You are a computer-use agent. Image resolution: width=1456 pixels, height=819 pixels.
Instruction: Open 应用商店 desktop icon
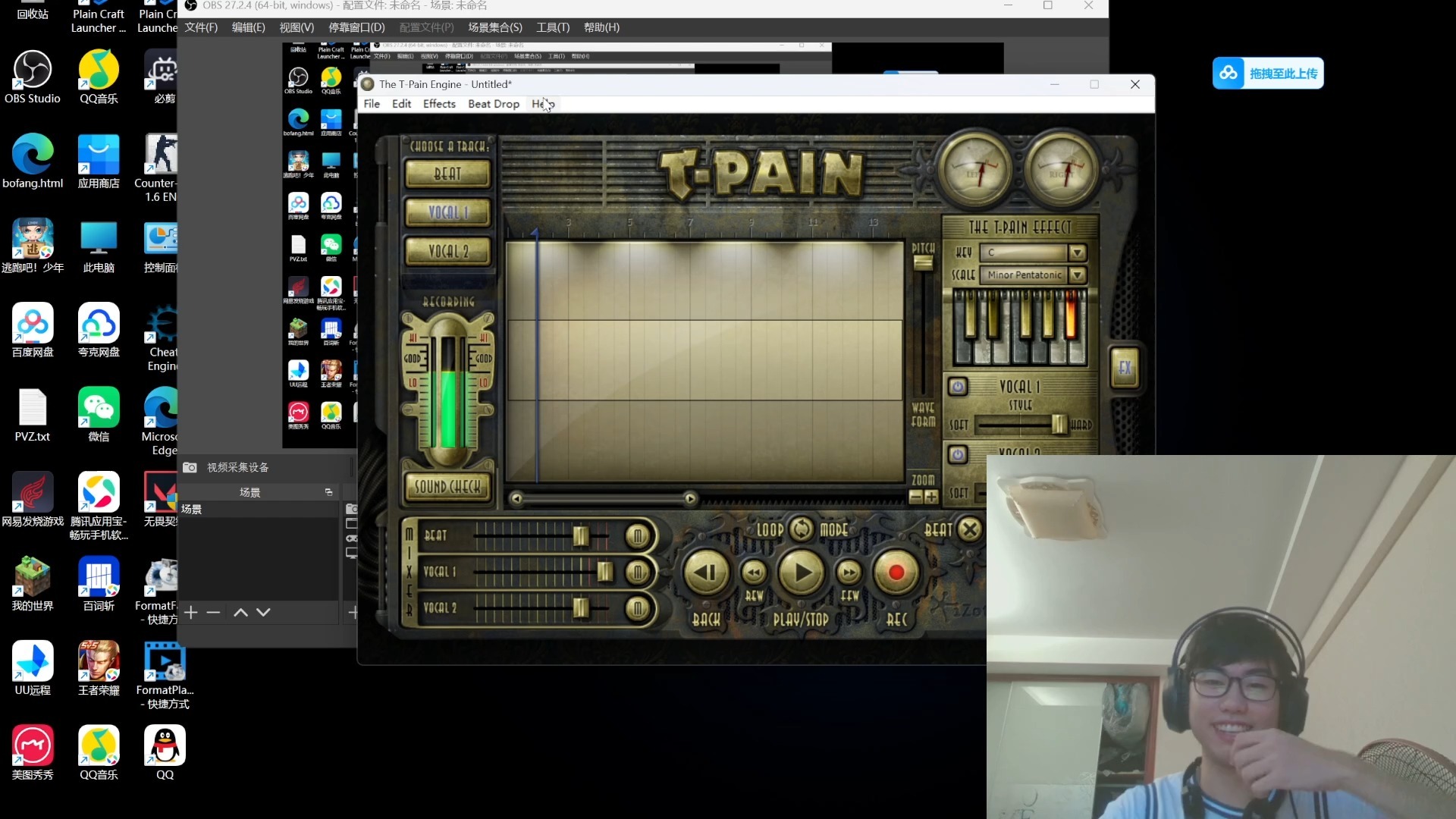99,162
